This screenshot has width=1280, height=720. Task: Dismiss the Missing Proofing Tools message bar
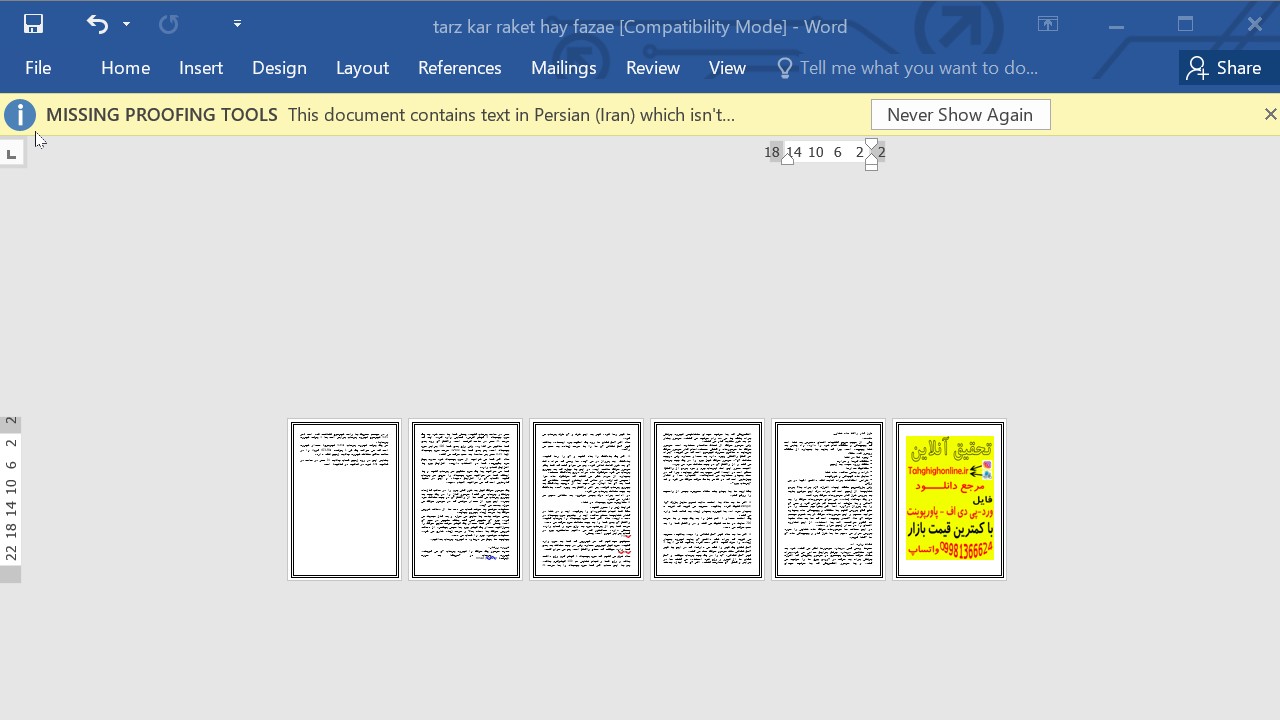[1270, 114]
